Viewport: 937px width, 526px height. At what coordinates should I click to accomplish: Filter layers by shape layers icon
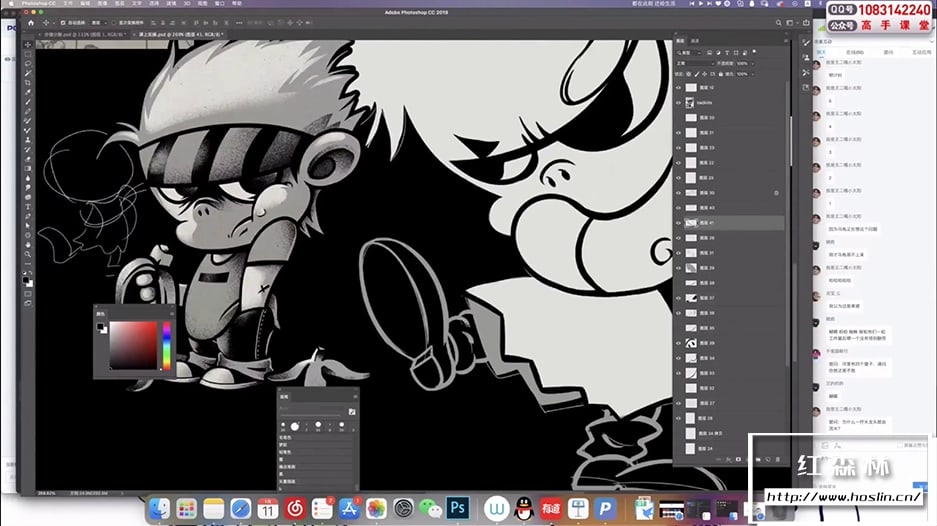coord(736,53)
